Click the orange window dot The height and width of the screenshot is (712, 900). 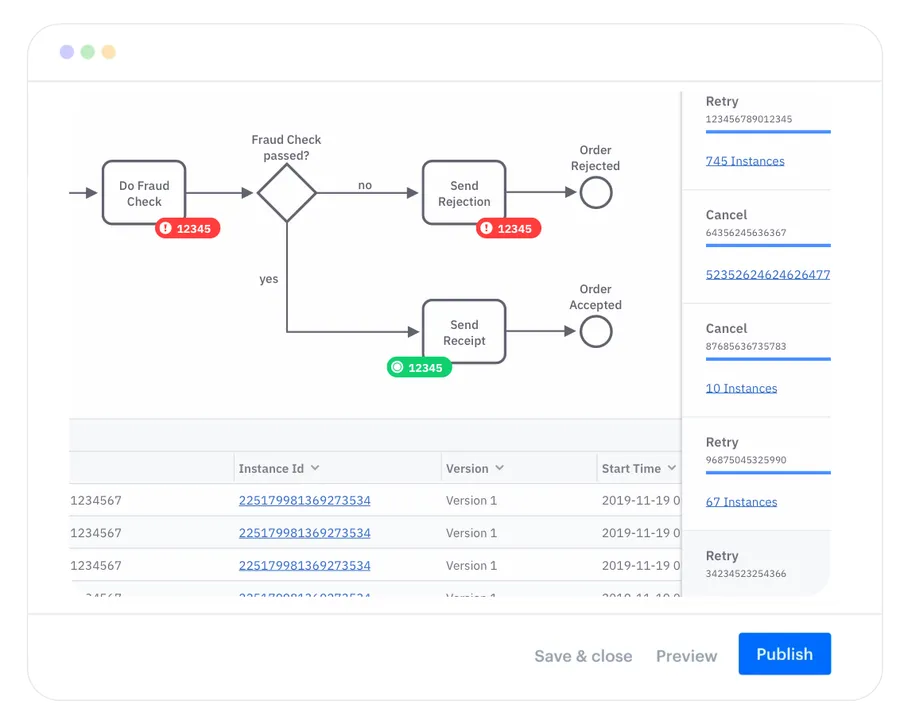(108, 52)
